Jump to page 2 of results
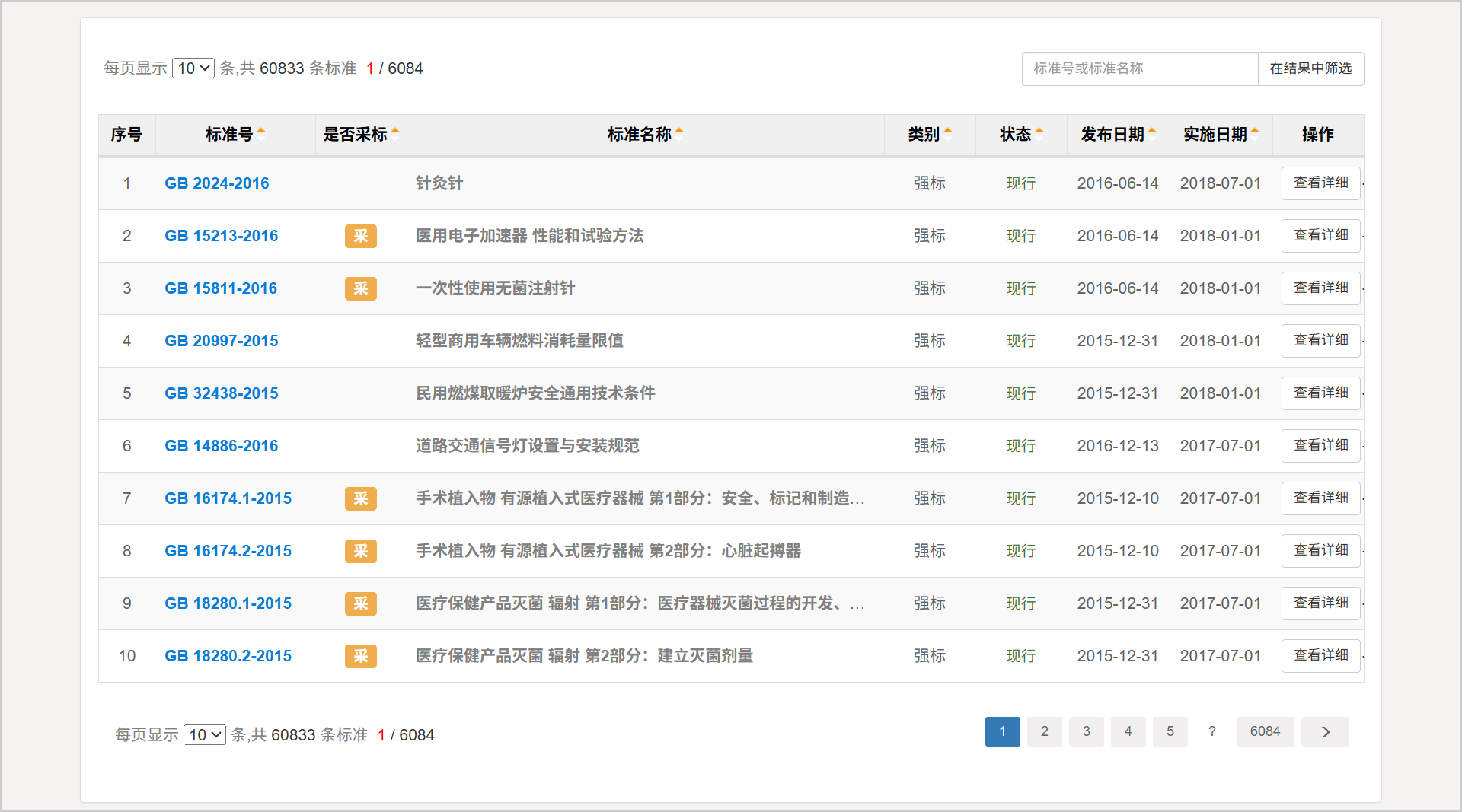 1045,731
